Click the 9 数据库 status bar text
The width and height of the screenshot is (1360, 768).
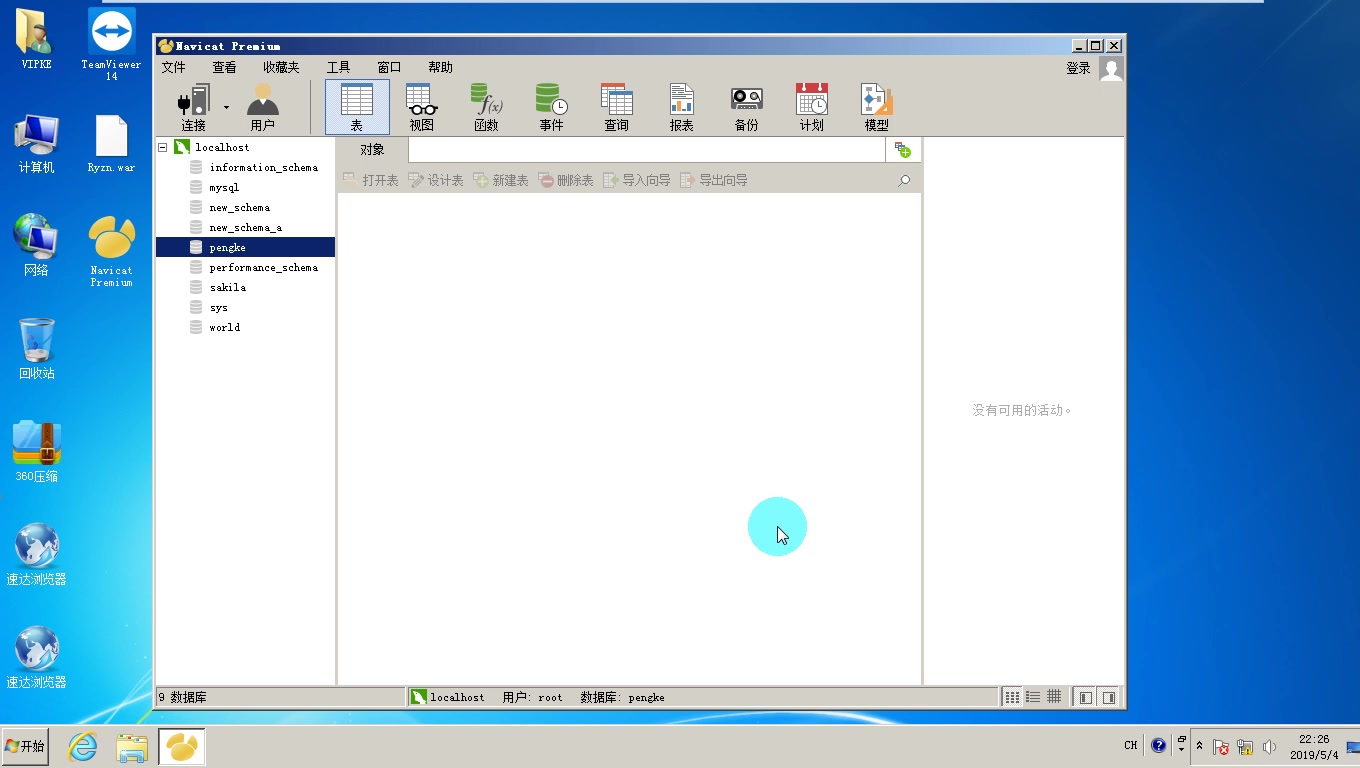[x=182, y=697]
